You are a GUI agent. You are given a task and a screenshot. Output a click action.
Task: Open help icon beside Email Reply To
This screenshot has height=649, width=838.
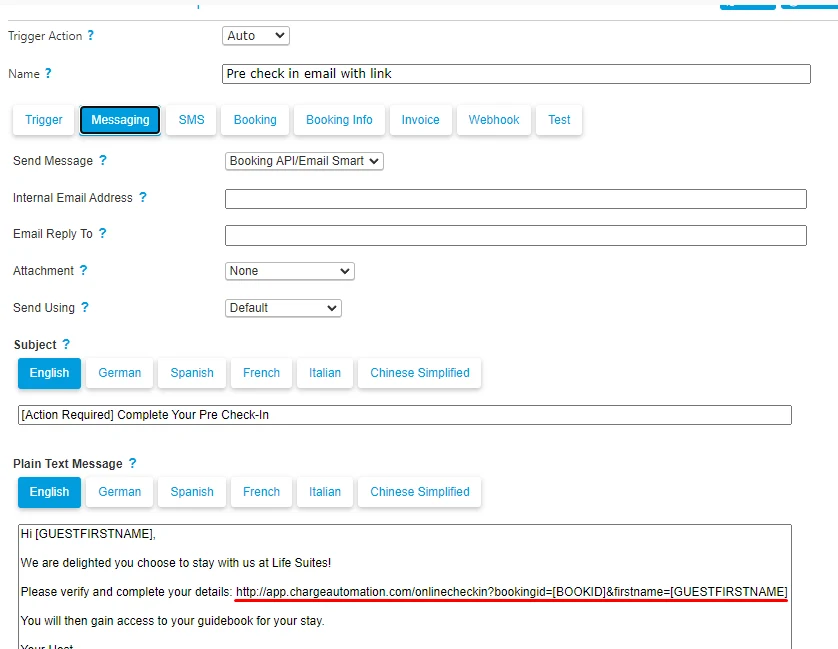pos(103,233)
